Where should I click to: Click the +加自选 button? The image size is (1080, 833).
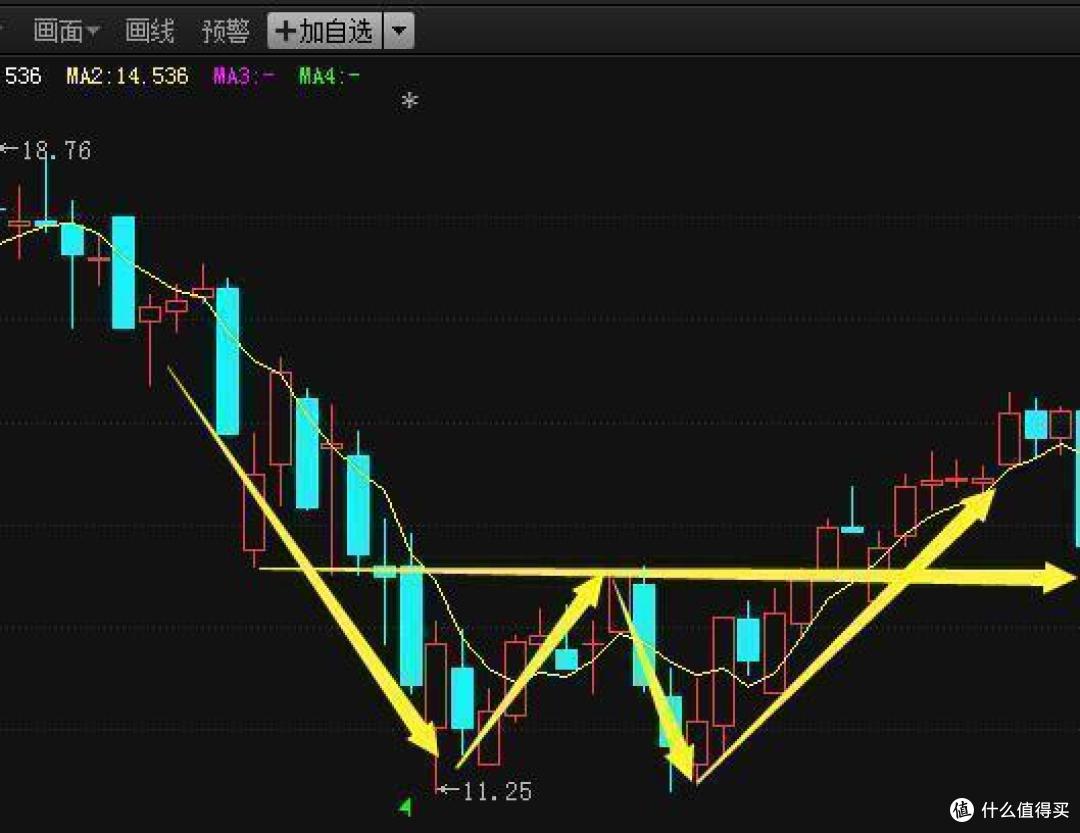pyautogui.click(x=324, y=31)
